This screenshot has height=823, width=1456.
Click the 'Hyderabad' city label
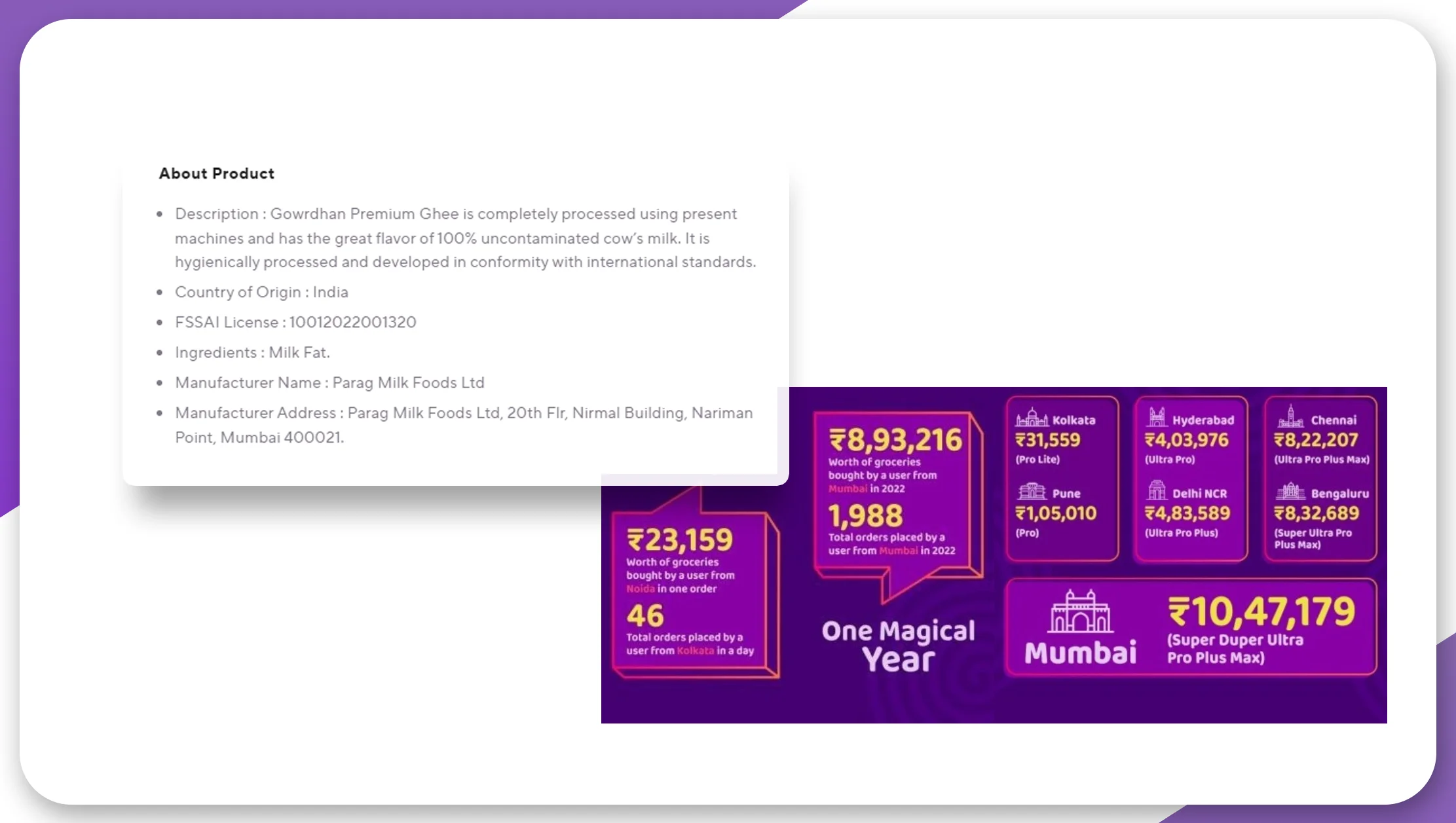1203,420
